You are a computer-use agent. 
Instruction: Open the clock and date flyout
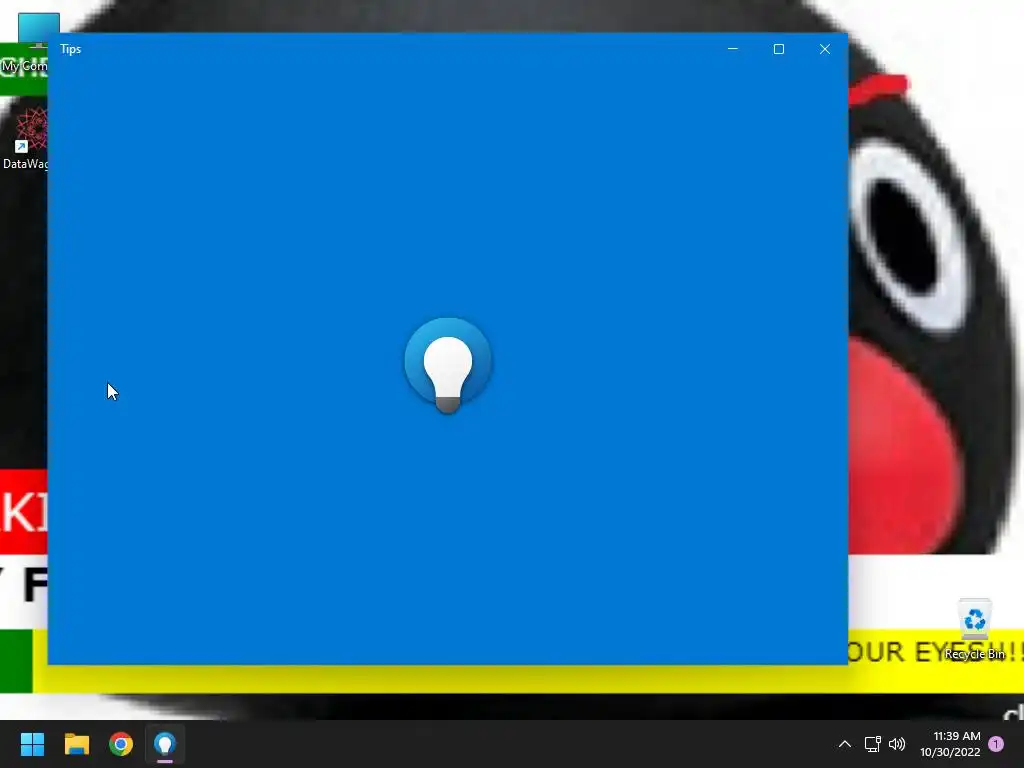950,744
